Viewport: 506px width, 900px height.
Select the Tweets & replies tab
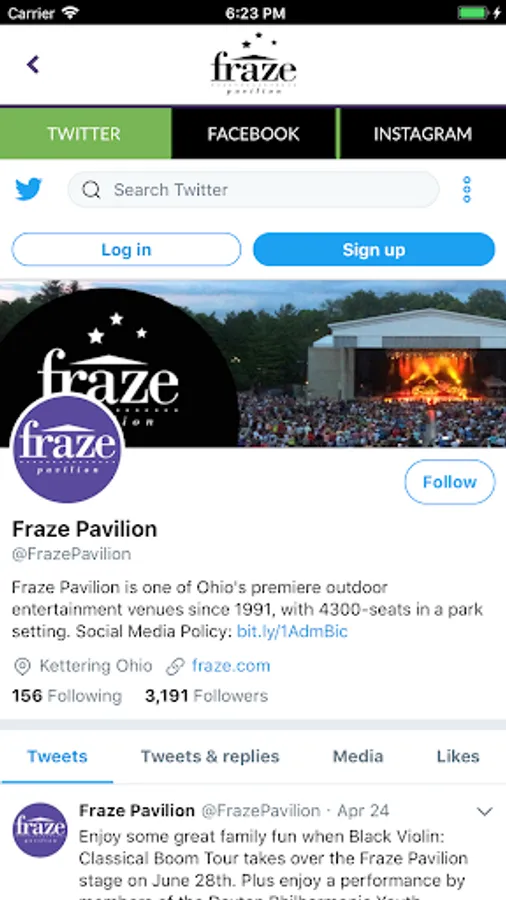point(210,757)
